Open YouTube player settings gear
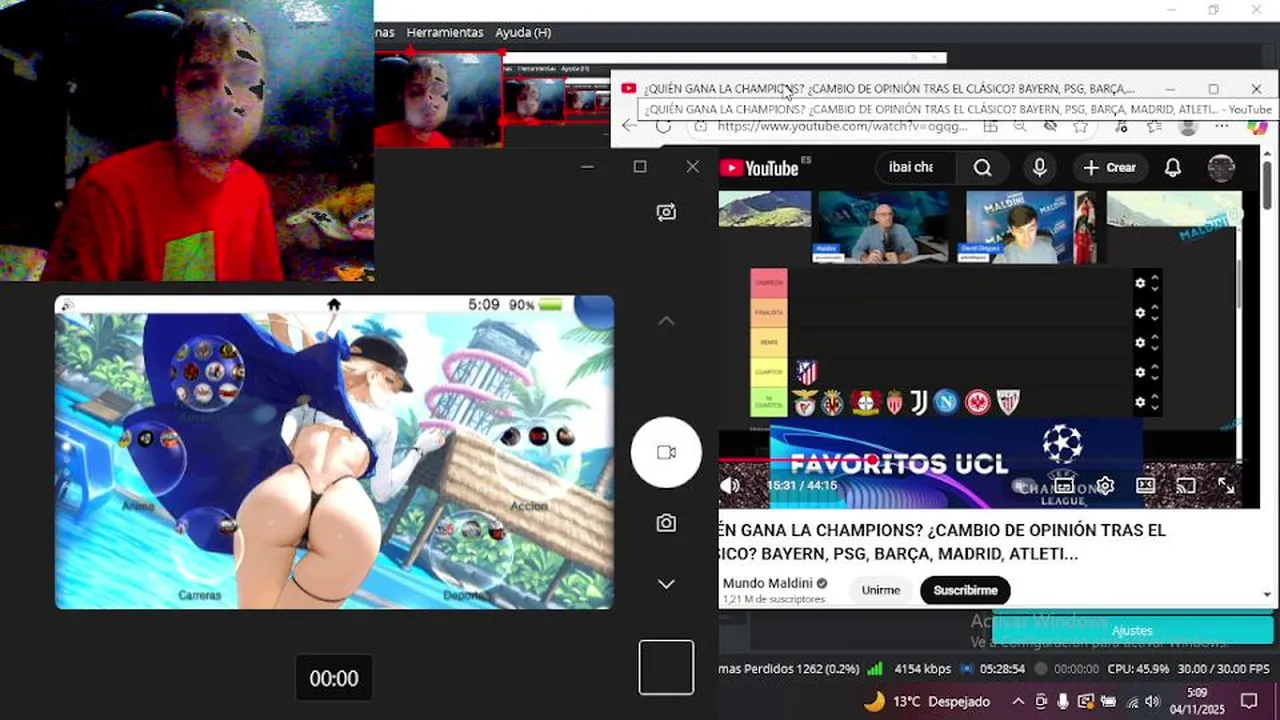This screenshot has height=720, width=1280. pyautogui.click(x=1105, y=486)
